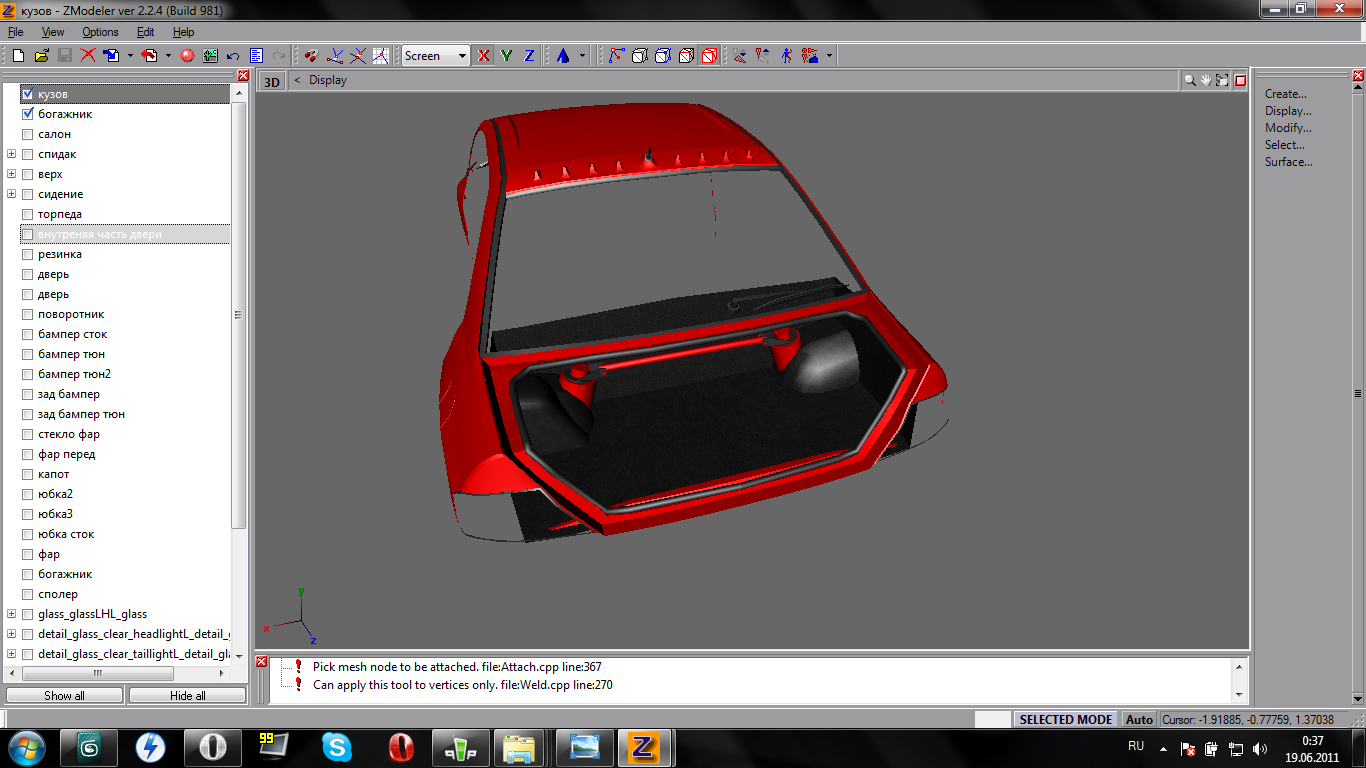Click the blue Z axis button
The height and width of the screenshot is (768, 1366).
point(529,56)
